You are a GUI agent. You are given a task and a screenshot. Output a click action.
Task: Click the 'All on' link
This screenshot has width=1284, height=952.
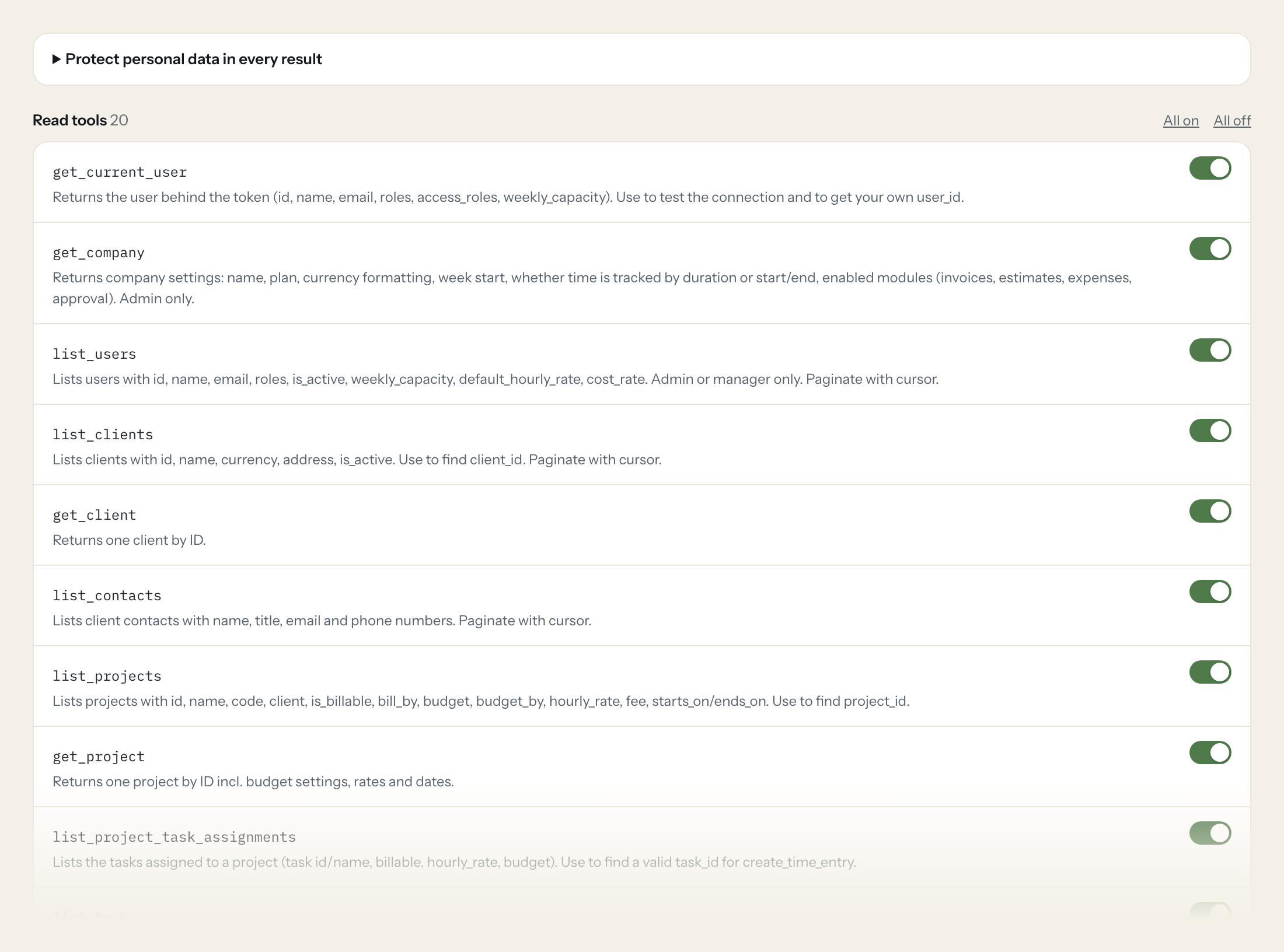(x=1181, y=120)
